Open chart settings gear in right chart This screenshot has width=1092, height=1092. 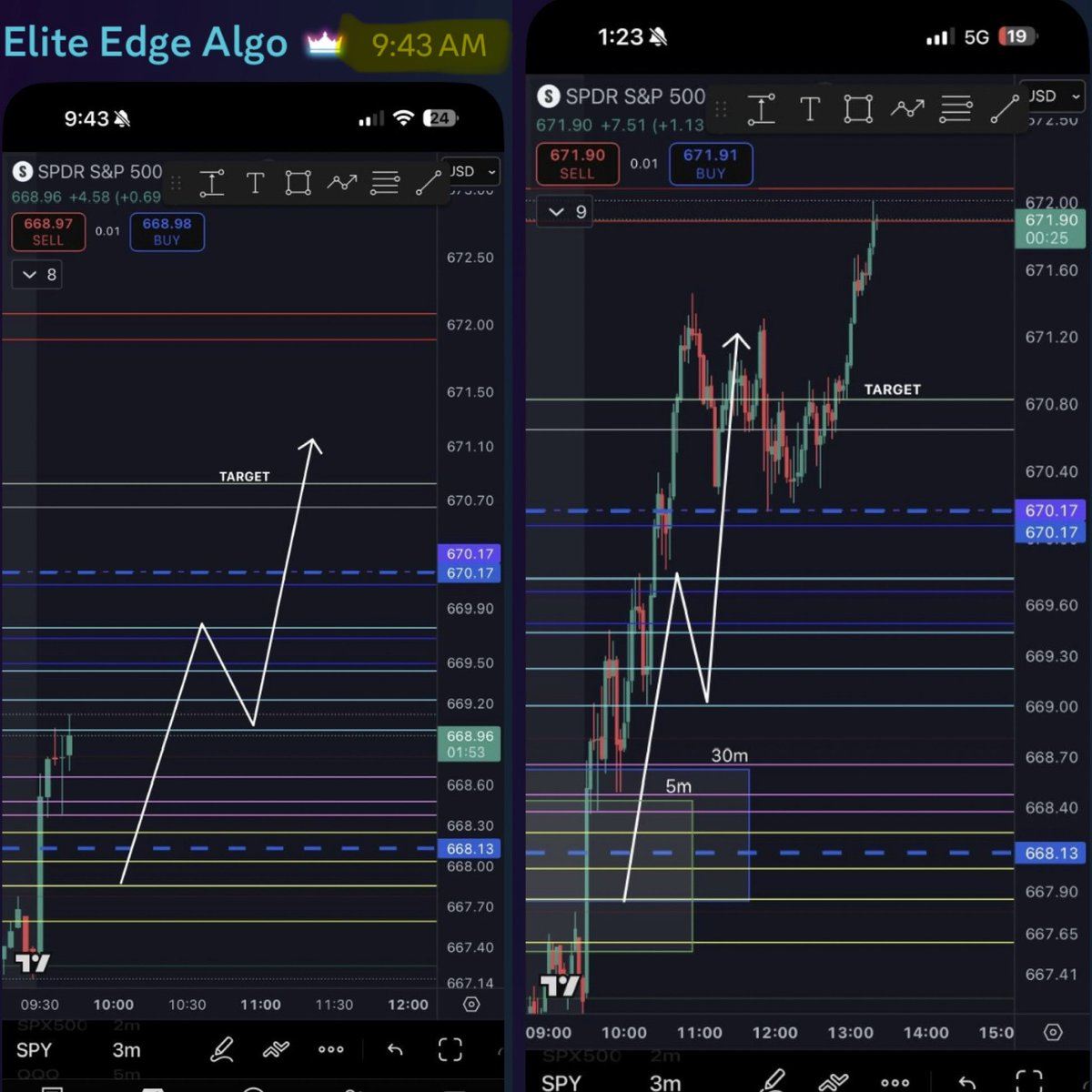coord(1053,1032)
